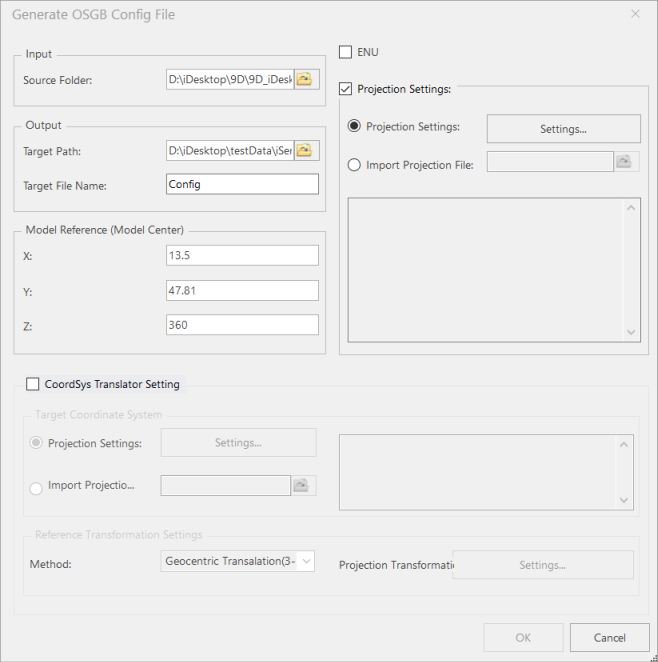Image resolution: width=658 pixels, height=662 pixels.
Task: Enable the CoordSys Translator Setting checkbox
Action: [33, 384]
